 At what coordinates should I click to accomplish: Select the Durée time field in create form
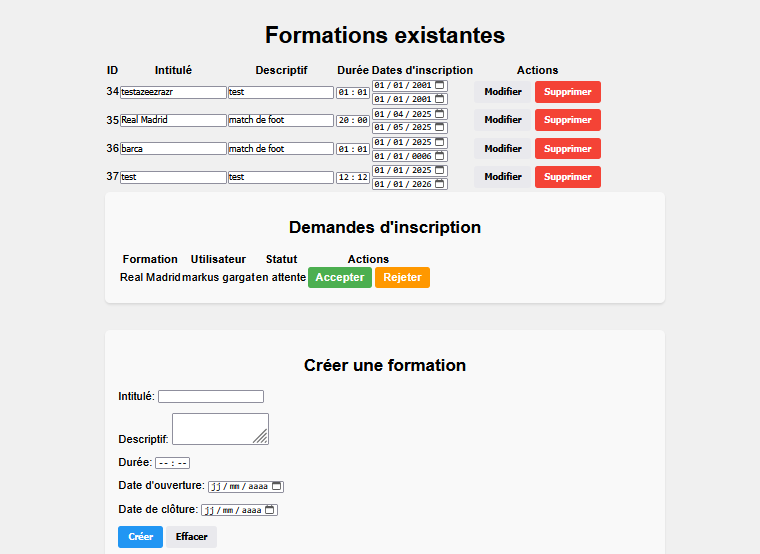click(172, 463)
